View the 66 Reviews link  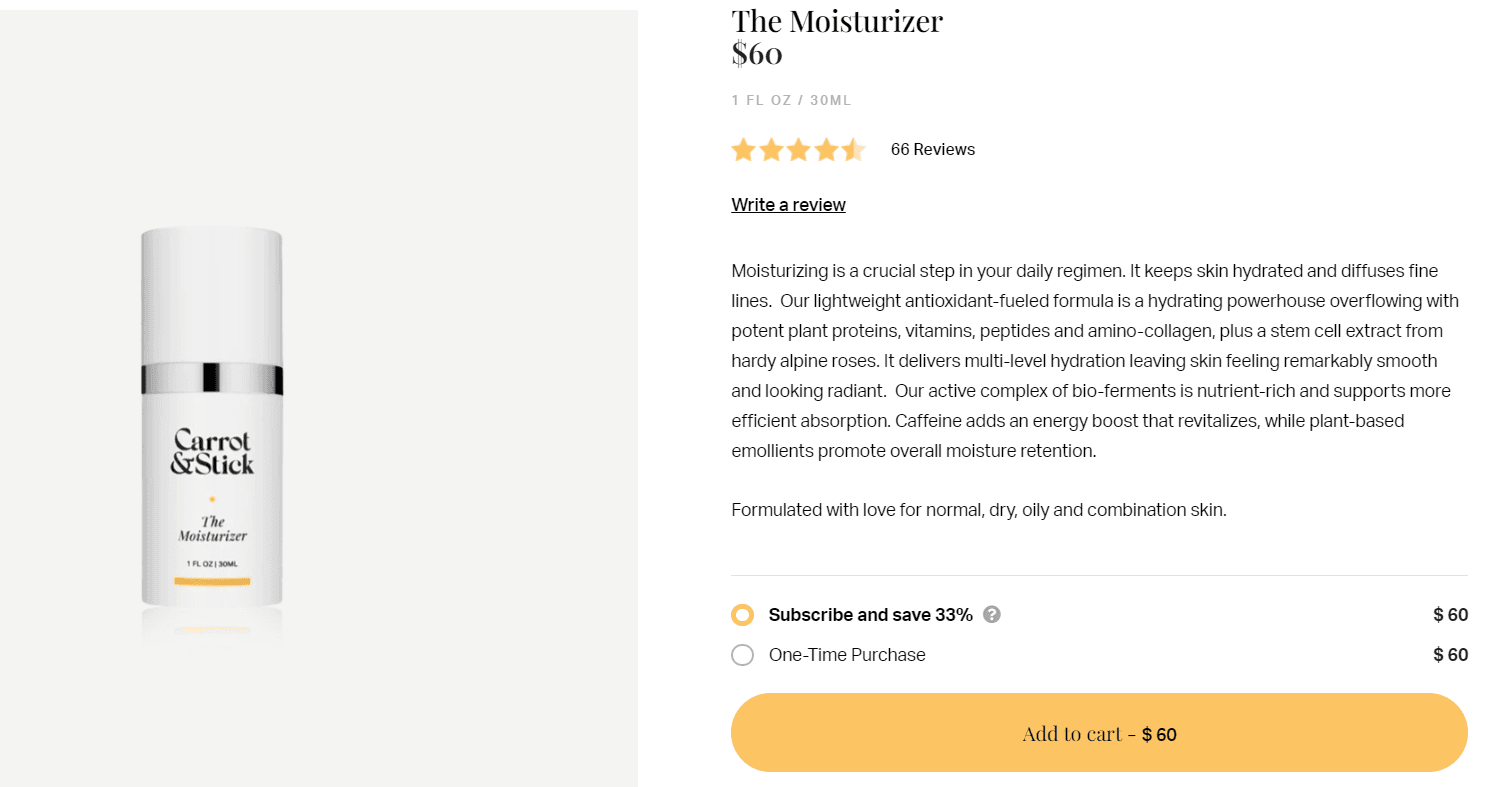[x=932, y=150]
